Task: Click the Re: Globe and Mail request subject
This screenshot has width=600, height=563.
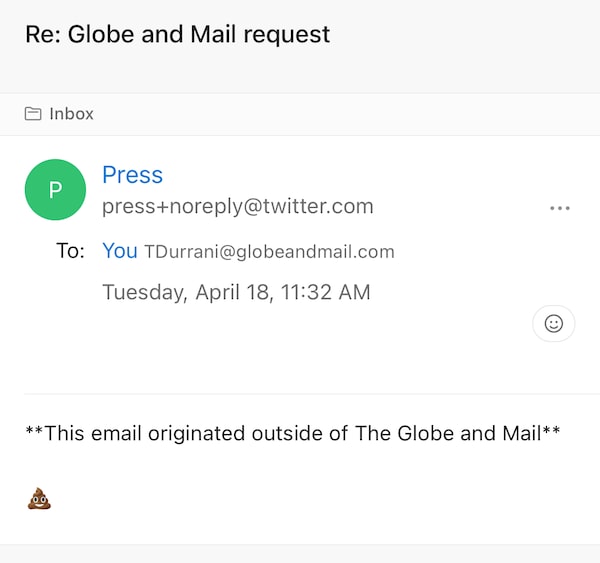Action: click(x=177, y=34)
